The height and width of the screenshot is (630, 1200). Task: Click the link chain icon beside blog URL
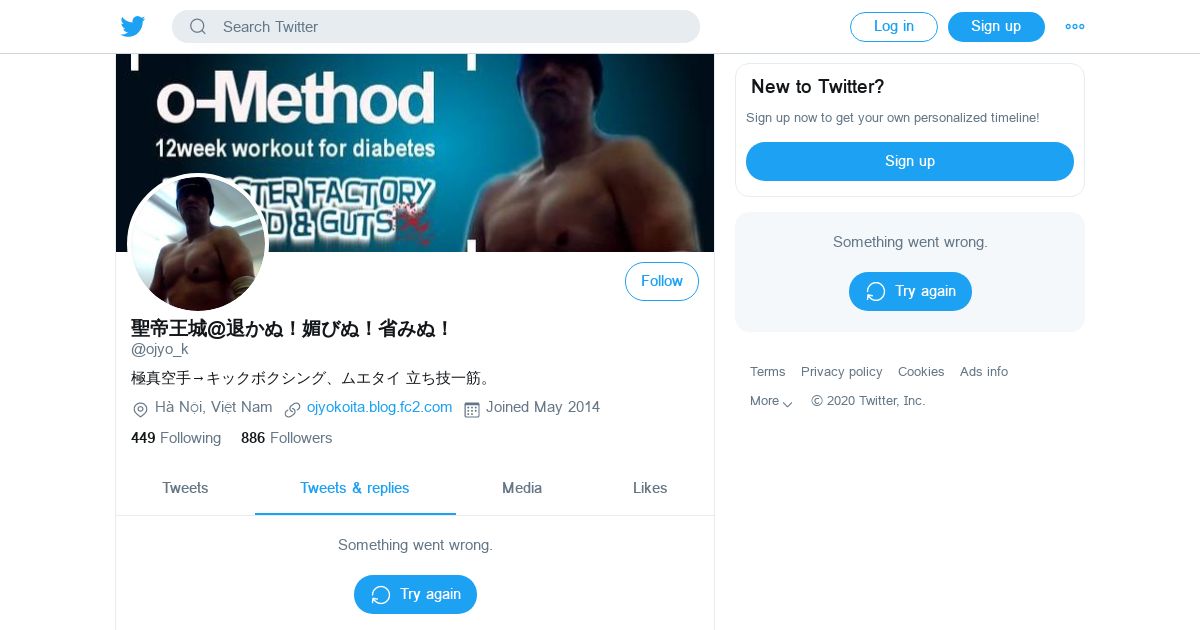pyautogui.click(x=292, y=409)
